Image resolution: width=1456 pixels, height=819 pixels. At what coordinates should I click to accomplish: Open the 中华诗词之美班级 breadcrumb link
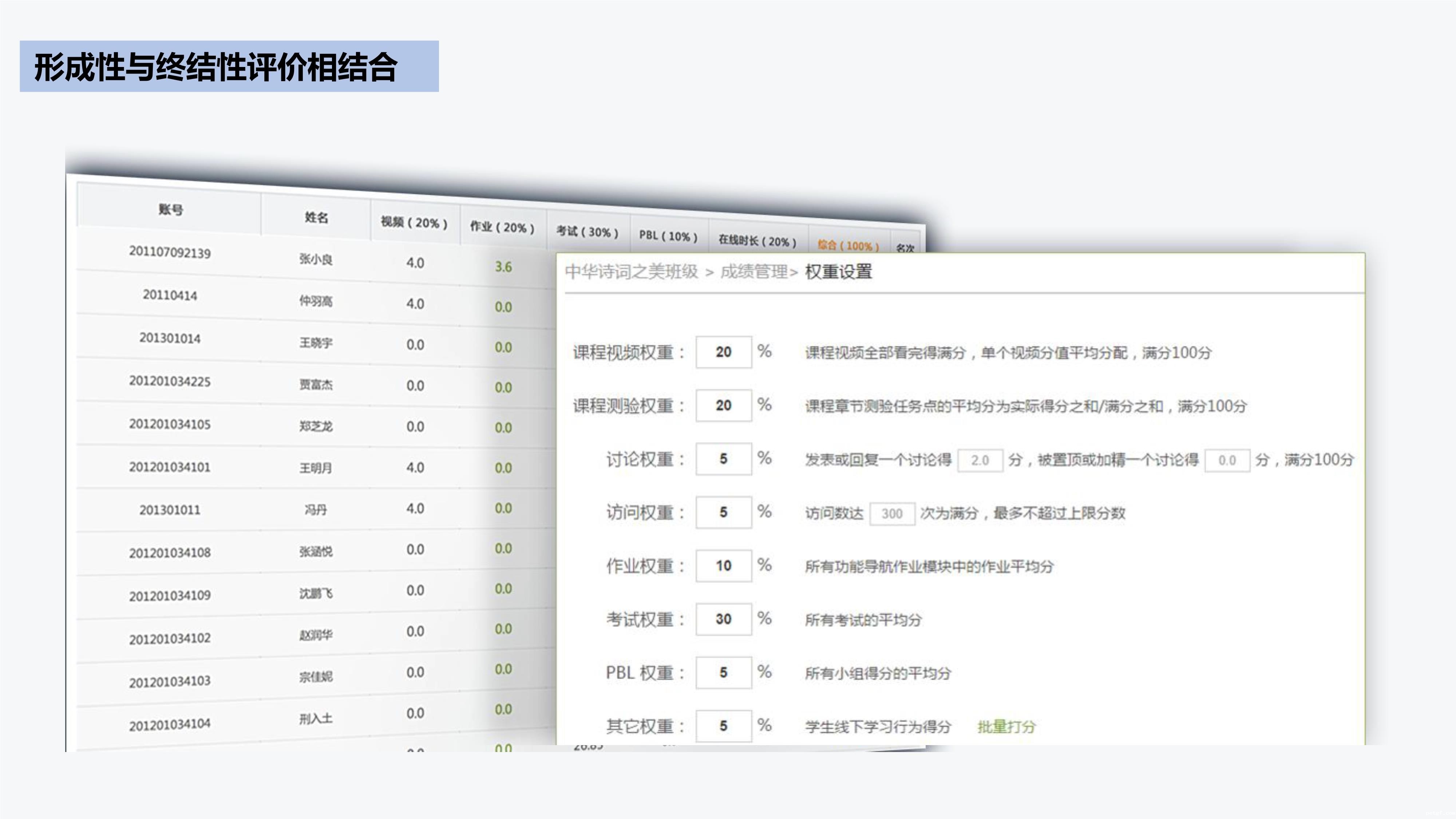click(x=631, y=272)
